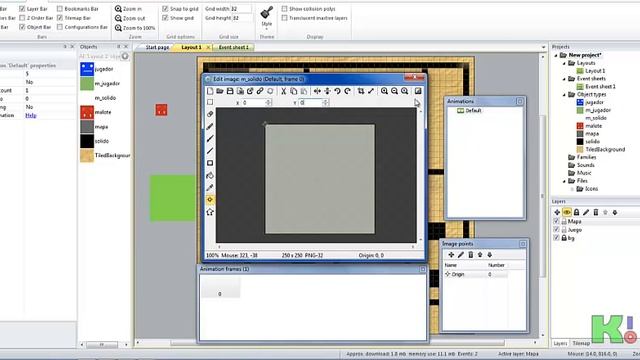The image size is (640, 360).
Task: Click in the Grid height field
Action: coord(242,18)
